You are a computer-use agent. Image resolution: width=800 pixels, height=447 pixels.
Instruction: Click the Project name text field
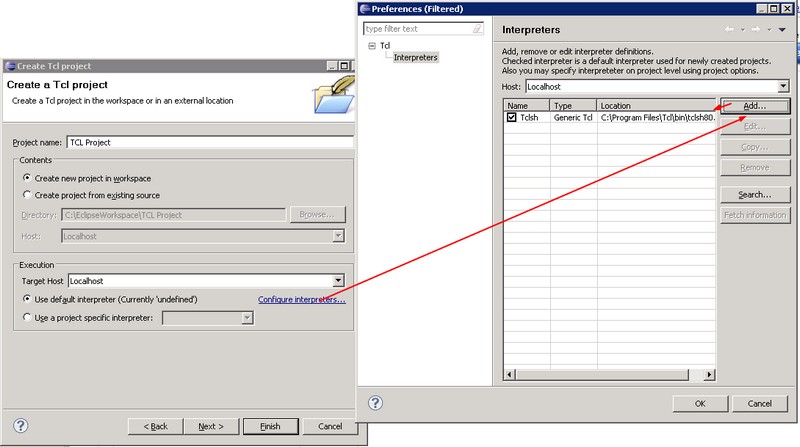click(x=210, y=142)
